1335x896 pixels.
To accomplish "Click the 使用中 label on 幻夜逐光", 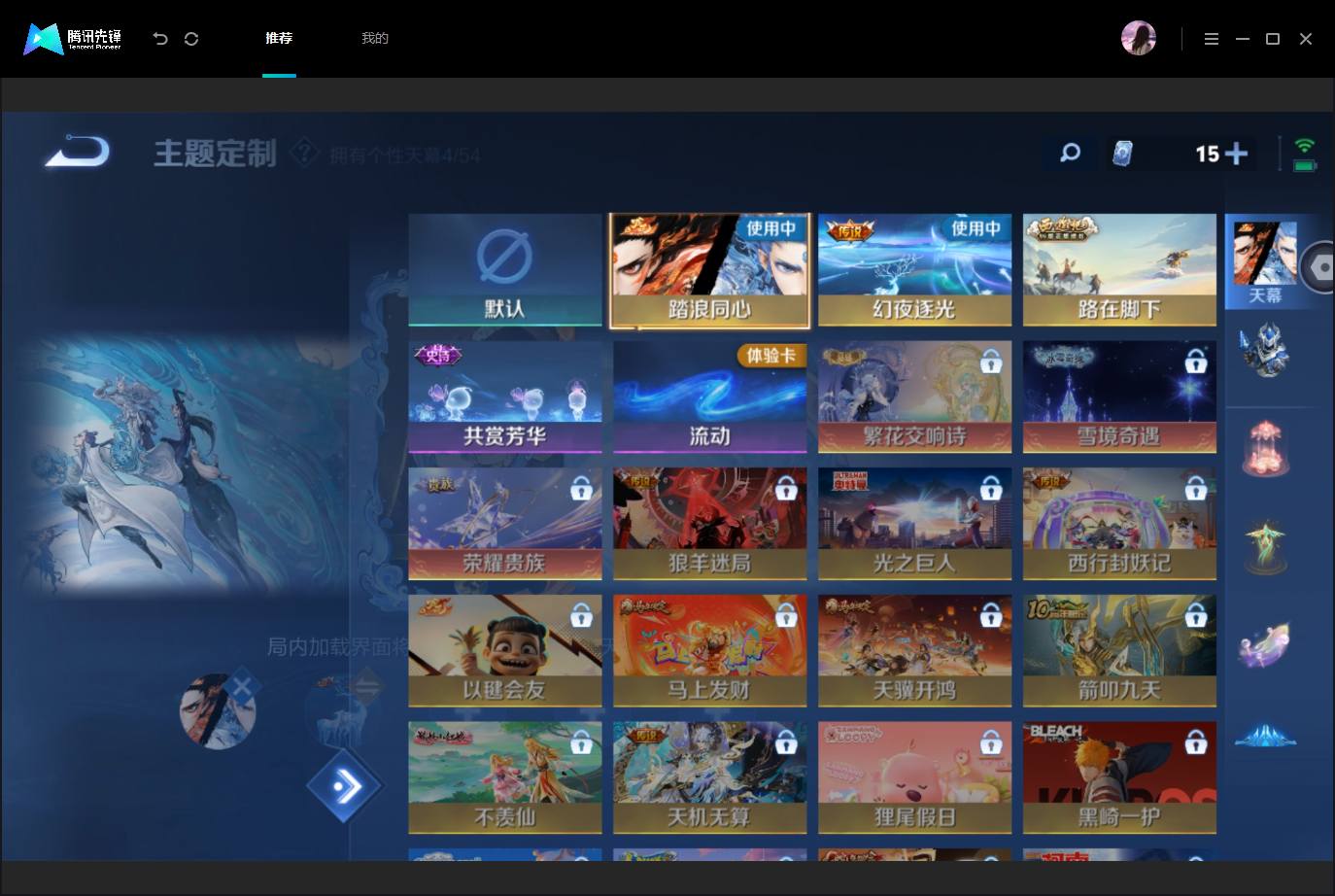I will (x=976, y=228).
